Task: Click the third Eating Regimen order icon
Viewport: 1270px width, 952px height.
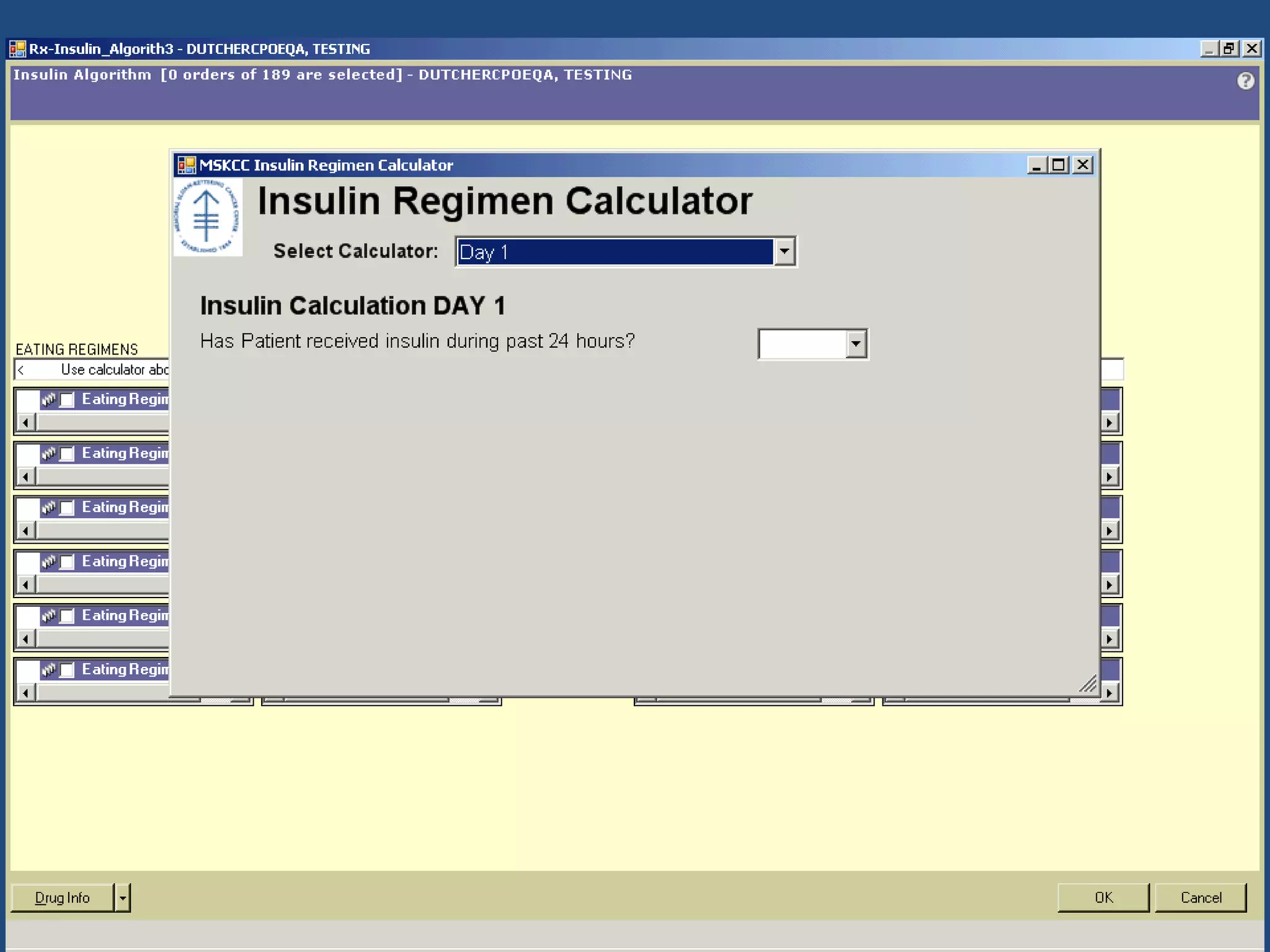Action: coord(49,507)
